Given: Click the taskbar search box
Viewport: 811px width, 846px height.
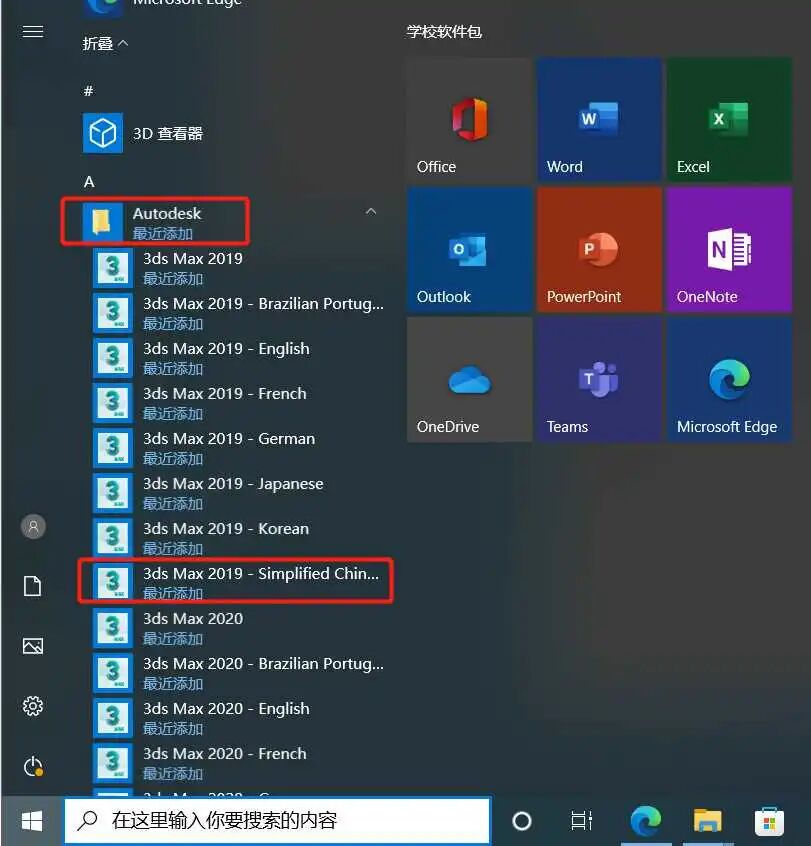Looking at the screenshot, I should click(x=277, y=821).
